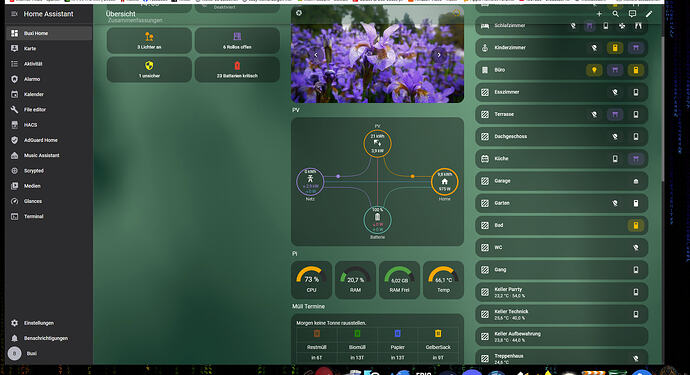Viewport: 690px width, 375px height.
Task: Collapse the Home Assistant sidebar menu
Action: tap(14, 14)
